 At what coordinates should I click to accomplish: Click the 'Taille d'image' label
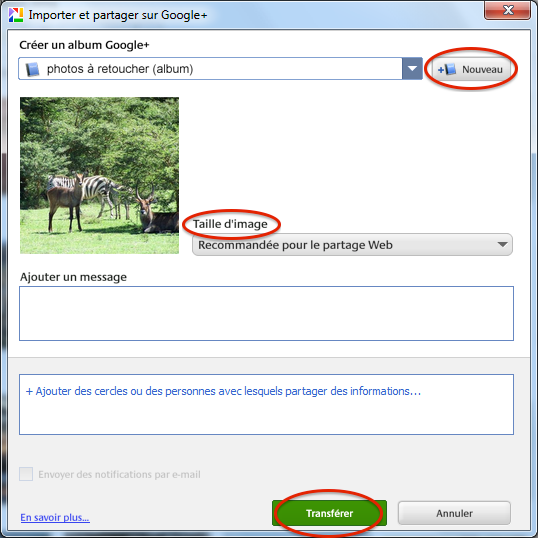[230, 224]
